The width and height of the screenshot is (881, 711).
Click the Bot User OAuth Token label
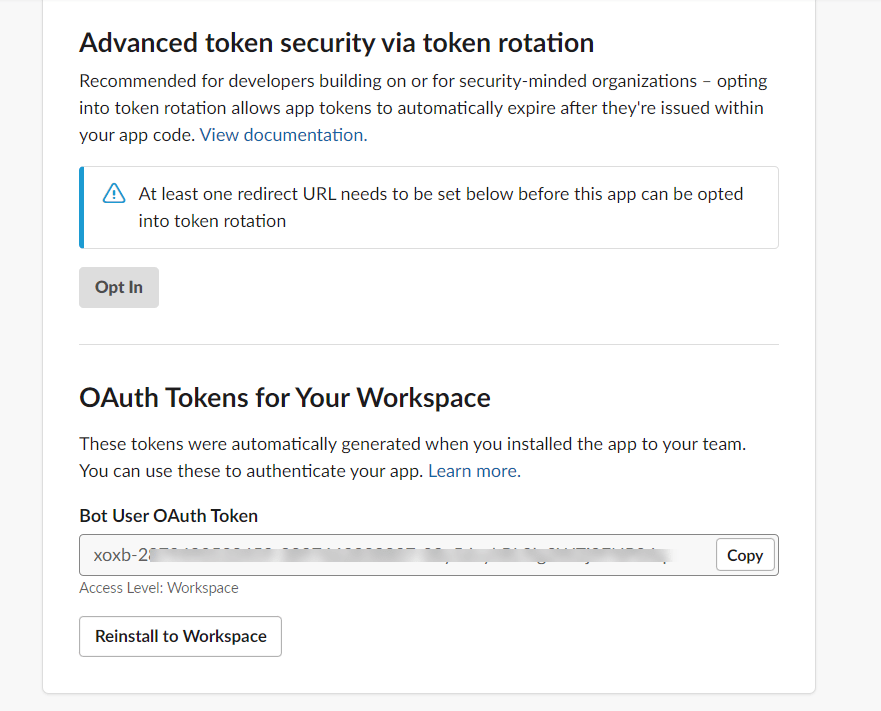[x=168, y=516]
